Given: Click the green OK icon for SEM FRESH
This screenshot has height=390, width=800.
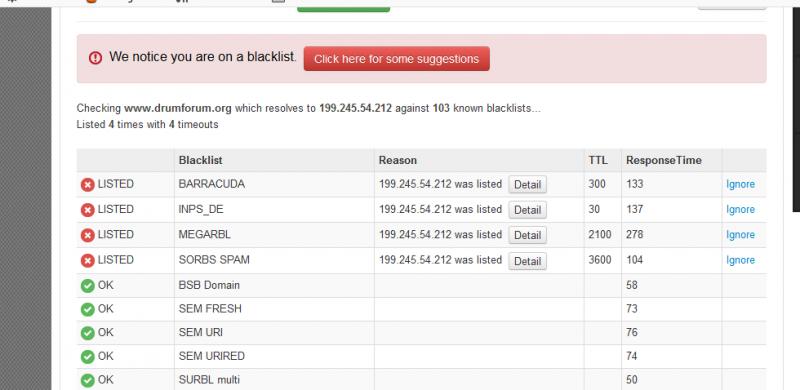Looking at the screenshot, I should (88, 309).
